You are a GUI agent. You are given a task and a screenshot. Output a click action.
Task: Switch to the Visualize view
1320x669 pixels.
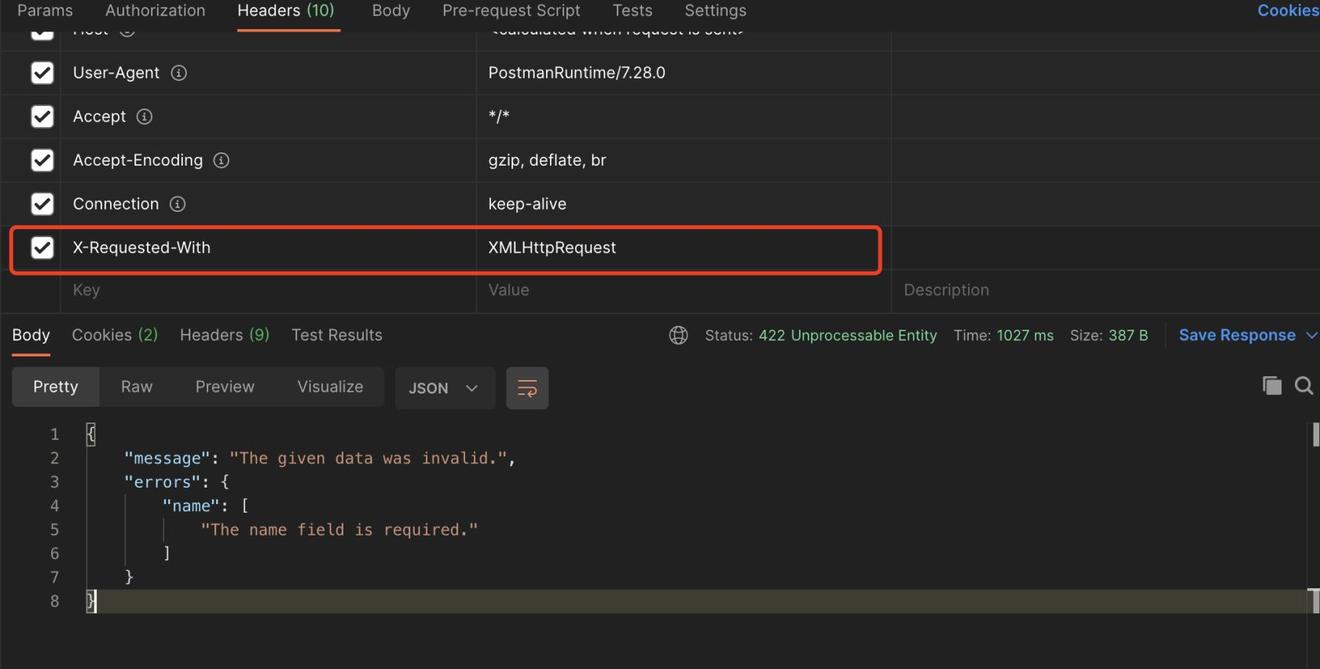330,387
